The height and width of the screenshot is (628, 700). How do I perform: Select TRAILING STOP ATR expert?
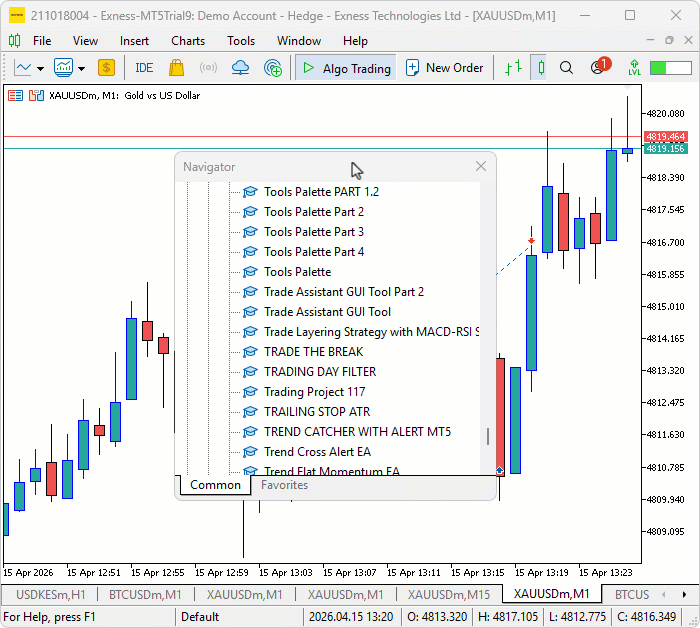click(x=317, y=412)
